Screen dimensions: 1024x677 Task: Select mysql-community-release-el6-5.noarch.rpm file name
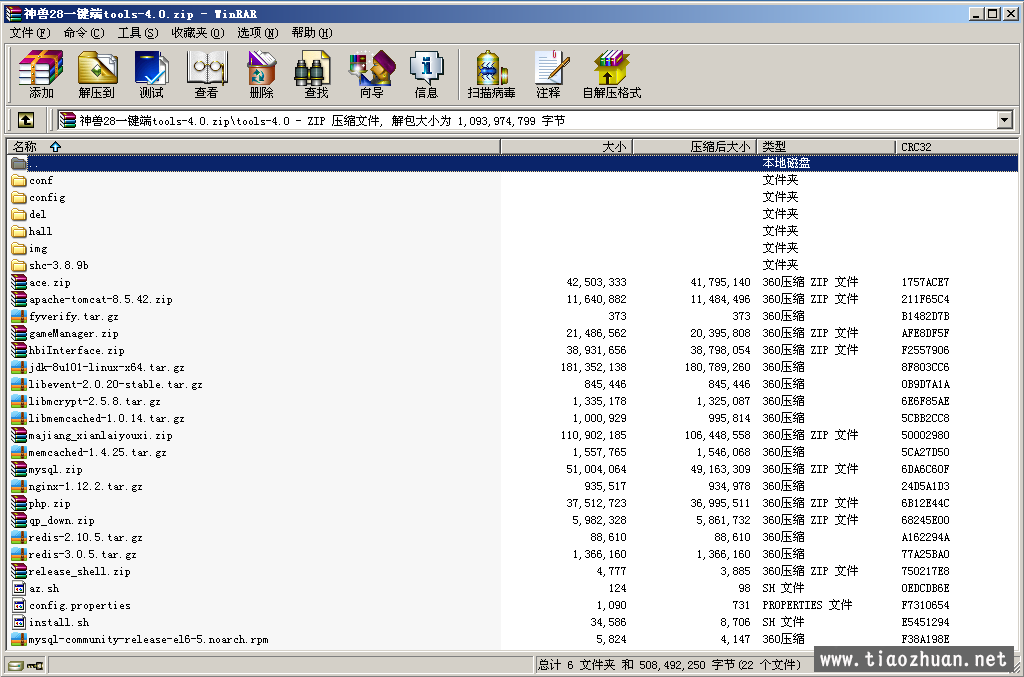148,639
